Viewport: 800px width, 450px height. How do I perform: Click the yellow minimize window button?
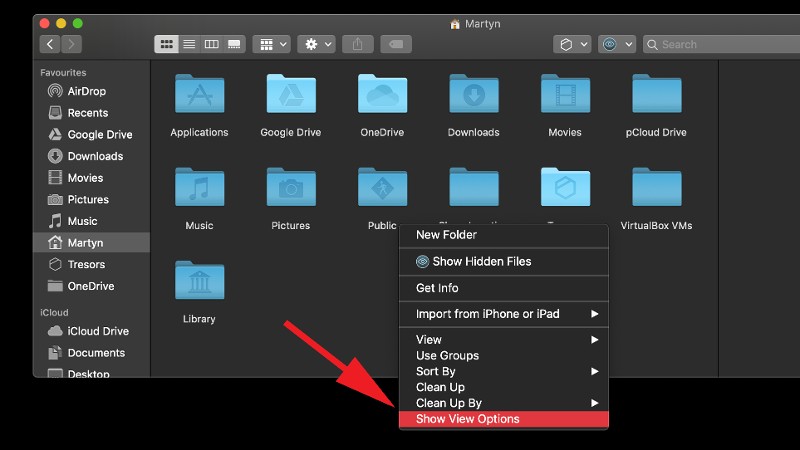(61, 23)
